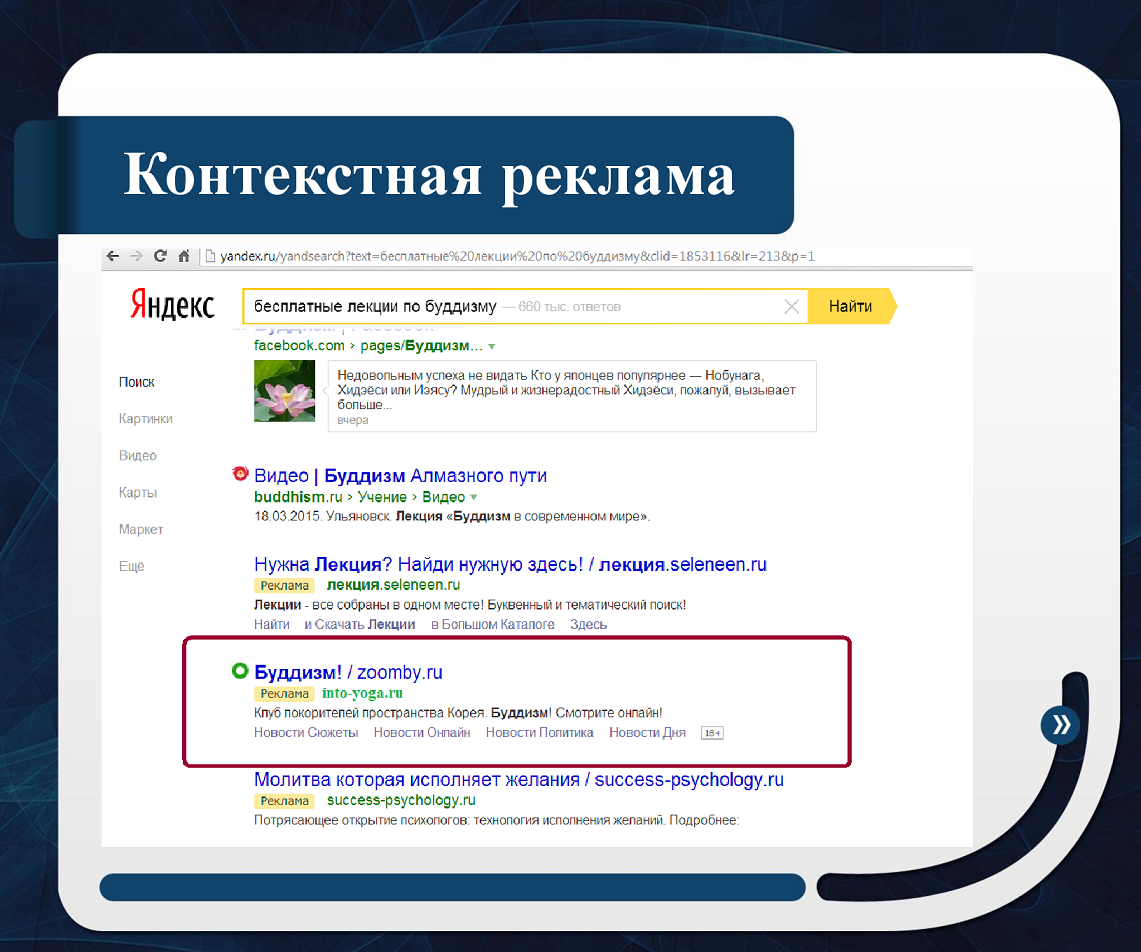Click the Недовольным успеха не видать snippet box
This screenshot has height=952, width=1141.
point(572,396)
